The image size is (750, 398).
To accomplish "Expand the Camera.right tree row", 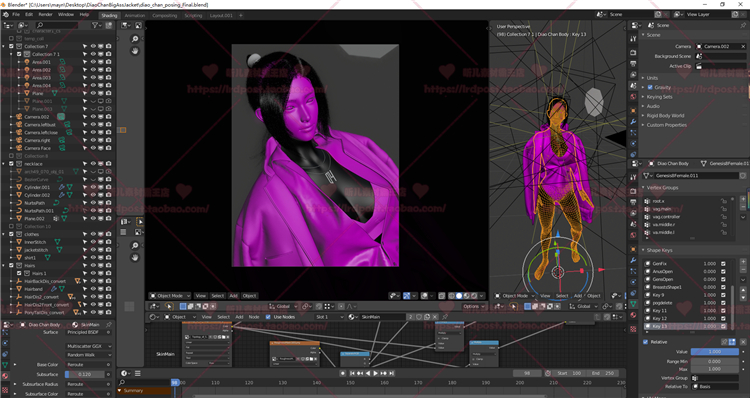I will point(11,140).
